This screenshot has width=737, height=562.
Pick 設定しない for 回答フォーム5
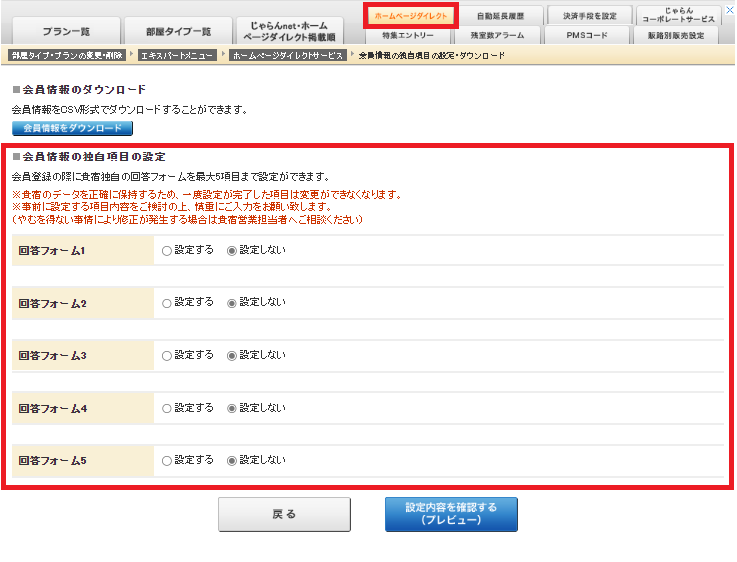point(232,460)
